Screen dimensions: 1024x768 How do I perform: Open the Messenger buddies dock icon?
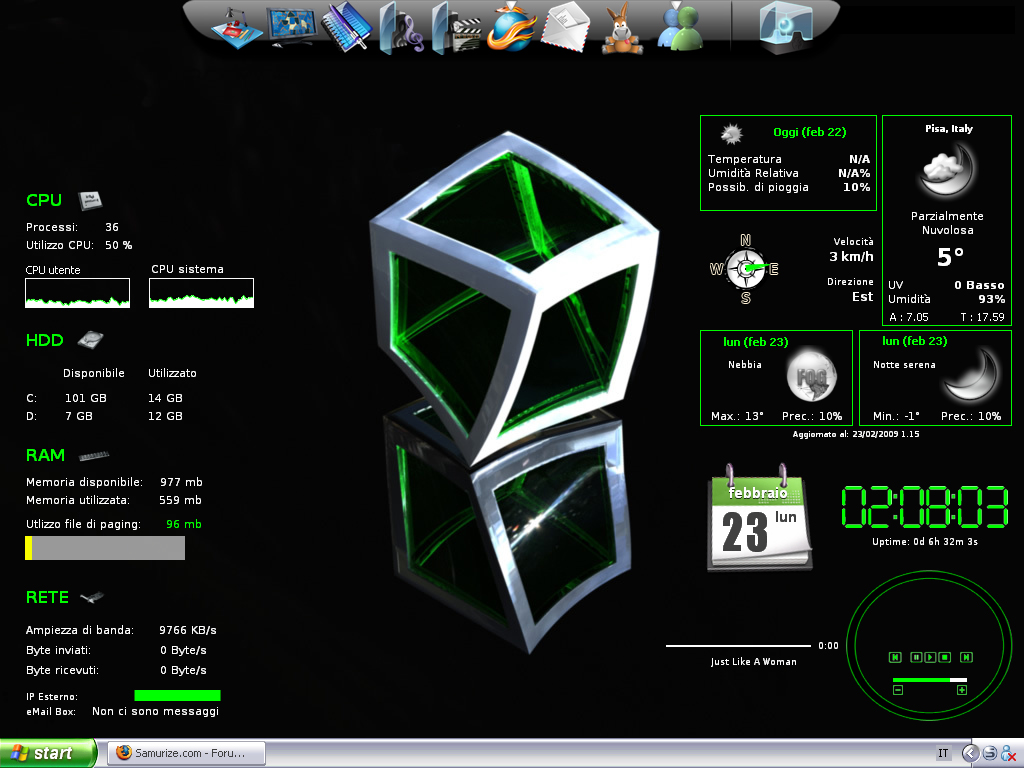pos(679,28)
